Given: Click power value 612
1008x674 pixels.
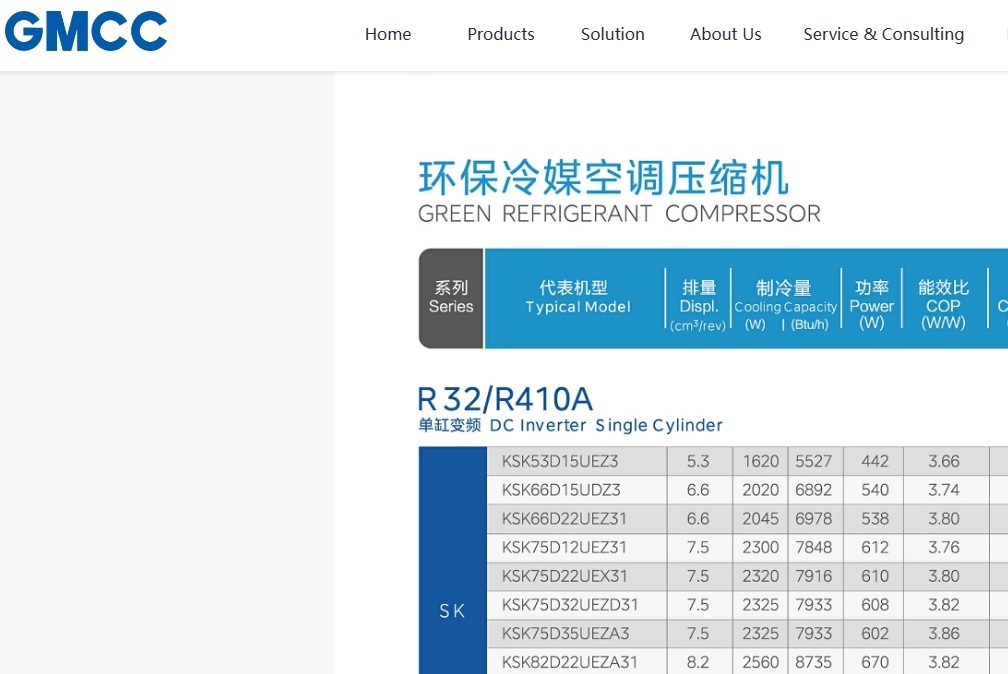Looking at the screenshot, I should (875, 547).
